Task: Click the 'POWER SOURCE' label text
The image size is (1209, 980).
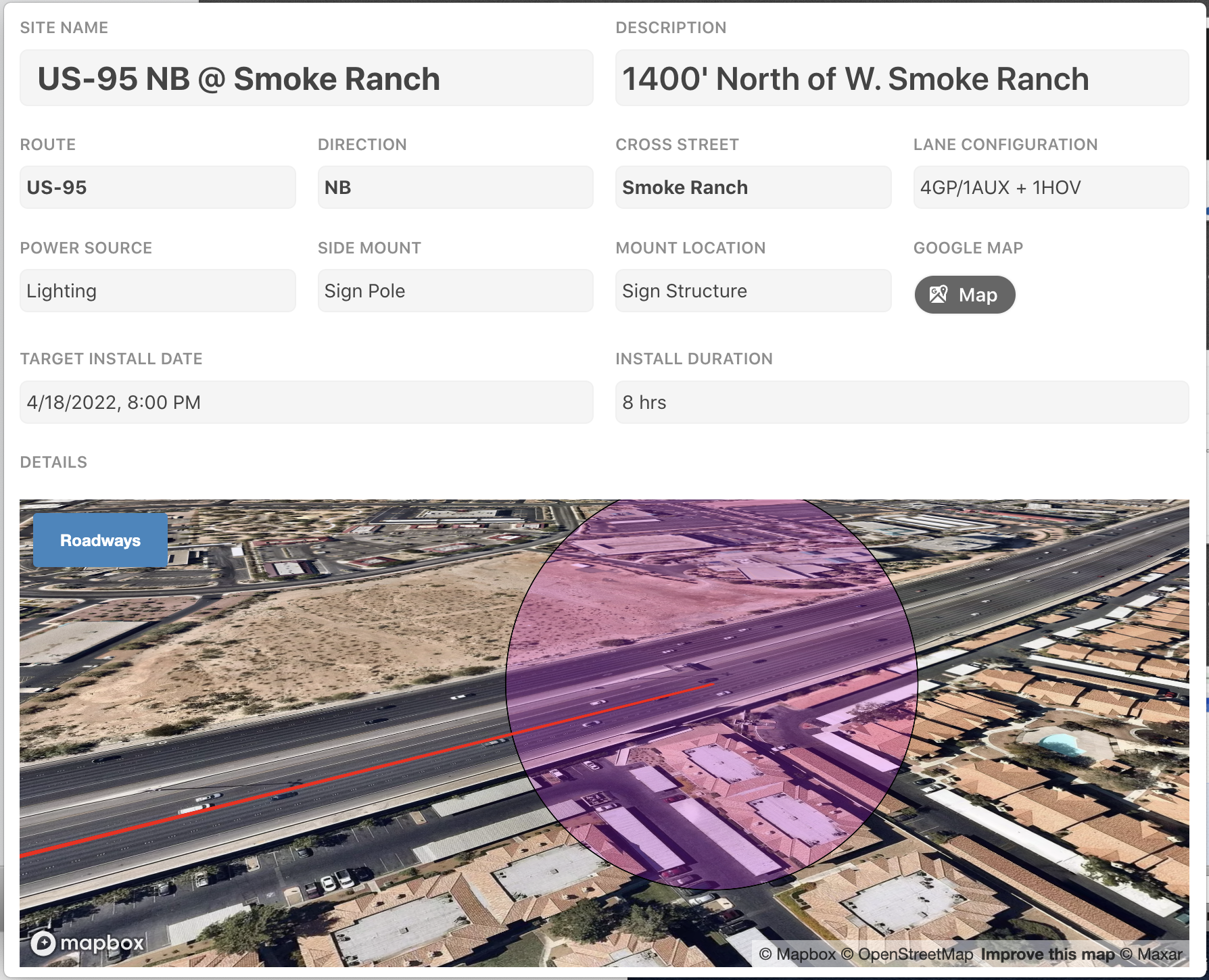Action: 86,248
